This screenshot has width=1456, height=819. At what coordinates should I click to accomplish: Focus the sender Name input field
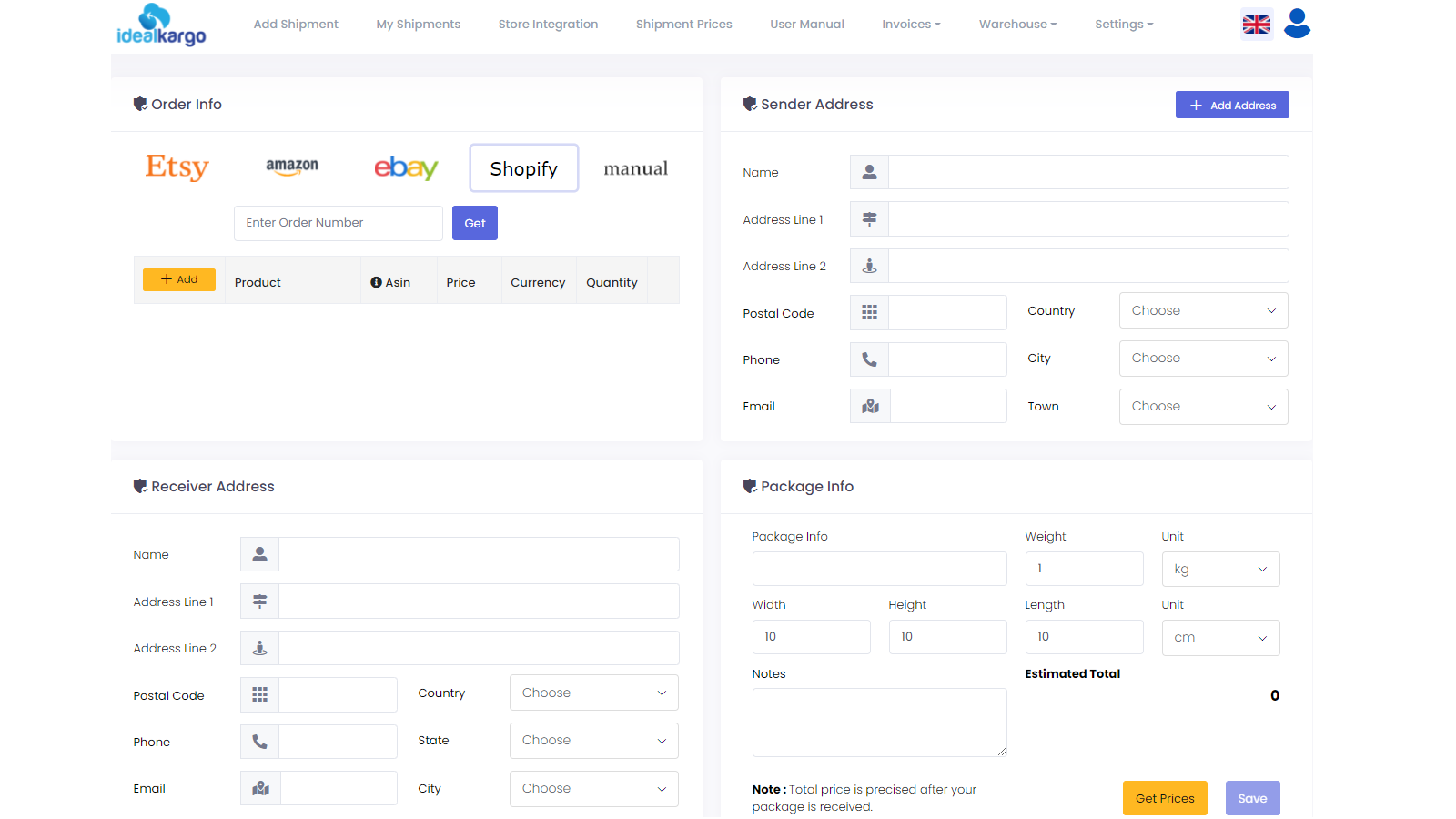1088,172
